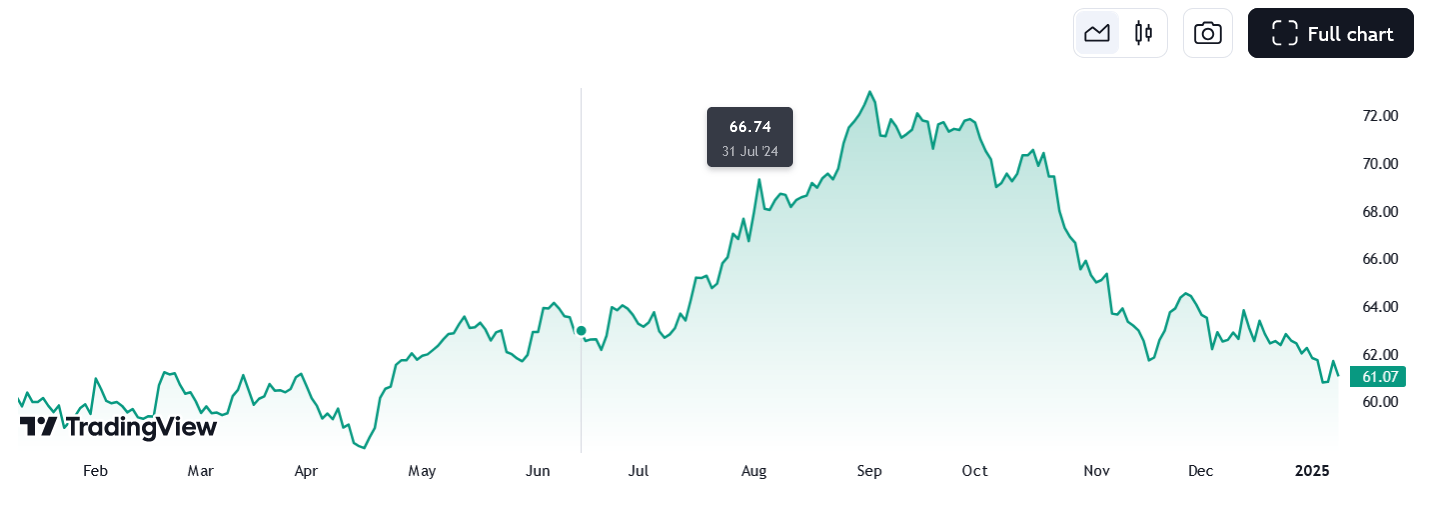This screenshot has width=1435, height=523.
Task: Select the Nov label on the time axis
Action: [1097, 471]
